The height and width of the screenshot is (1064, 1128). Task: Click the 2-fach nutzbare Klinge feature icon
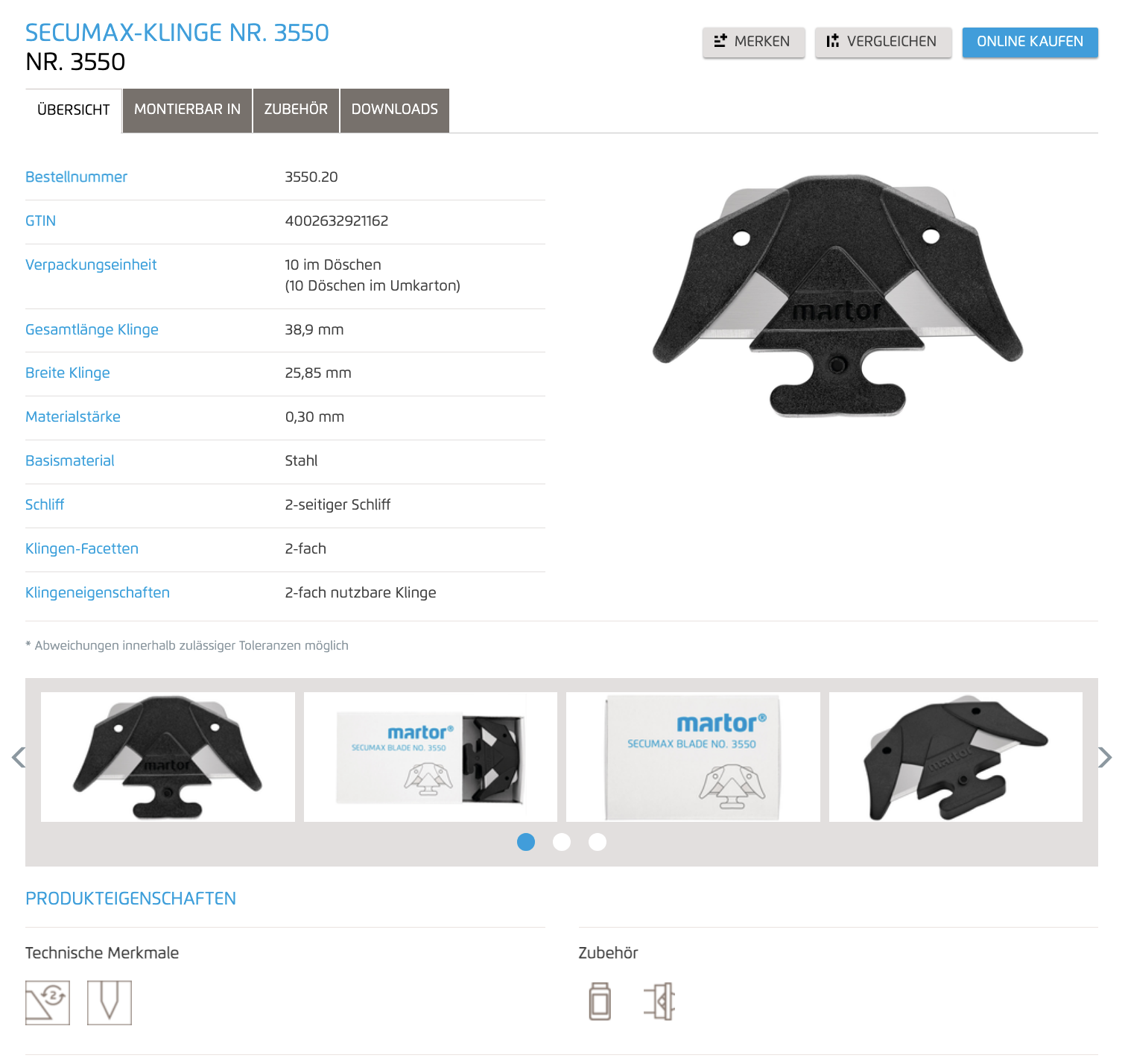[x=48, y=1002]
